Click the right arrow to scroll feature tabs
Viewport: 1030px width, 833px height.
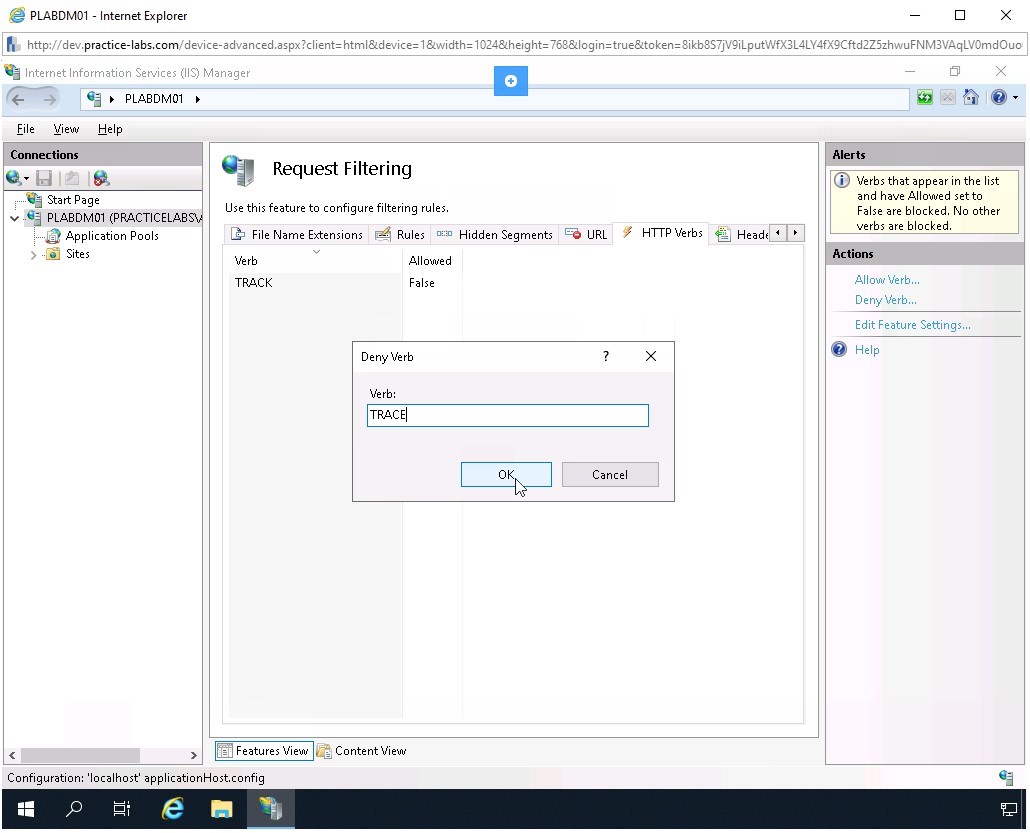(795, 232)
